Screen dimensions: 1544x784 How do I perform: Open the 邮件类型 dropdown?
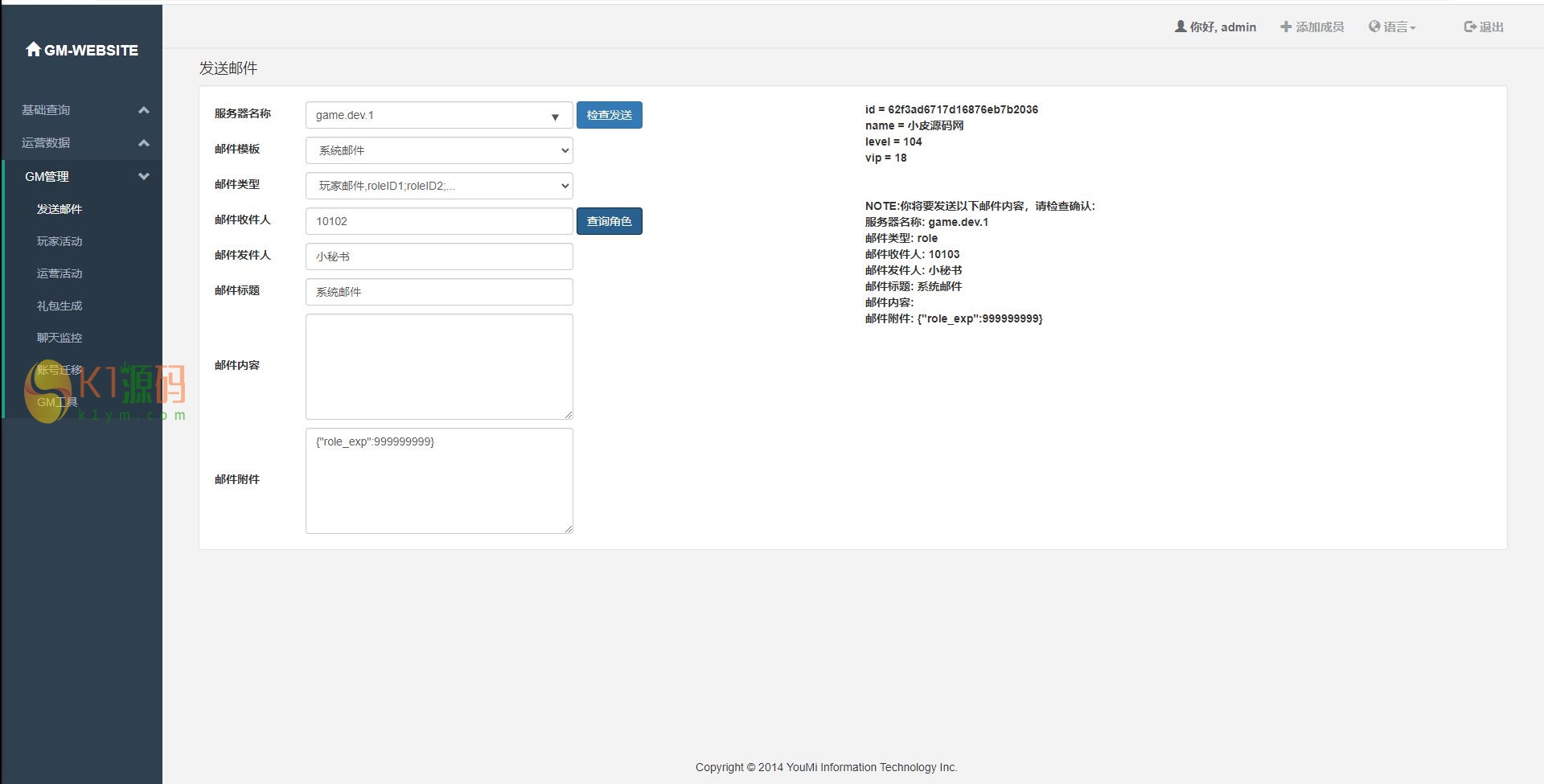click(439, 186)
